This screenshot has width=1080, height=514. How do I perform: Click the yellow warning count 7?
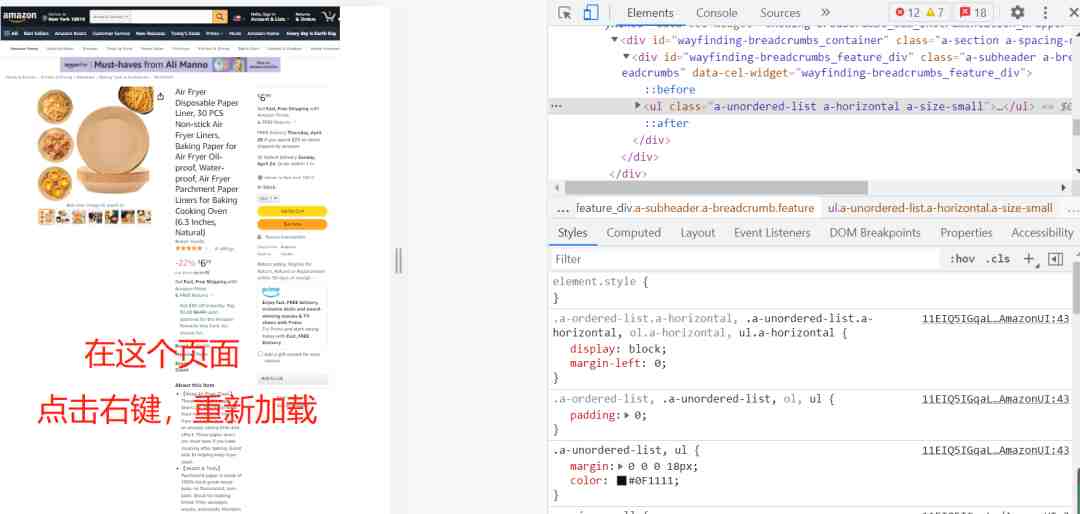click(935, 12)
